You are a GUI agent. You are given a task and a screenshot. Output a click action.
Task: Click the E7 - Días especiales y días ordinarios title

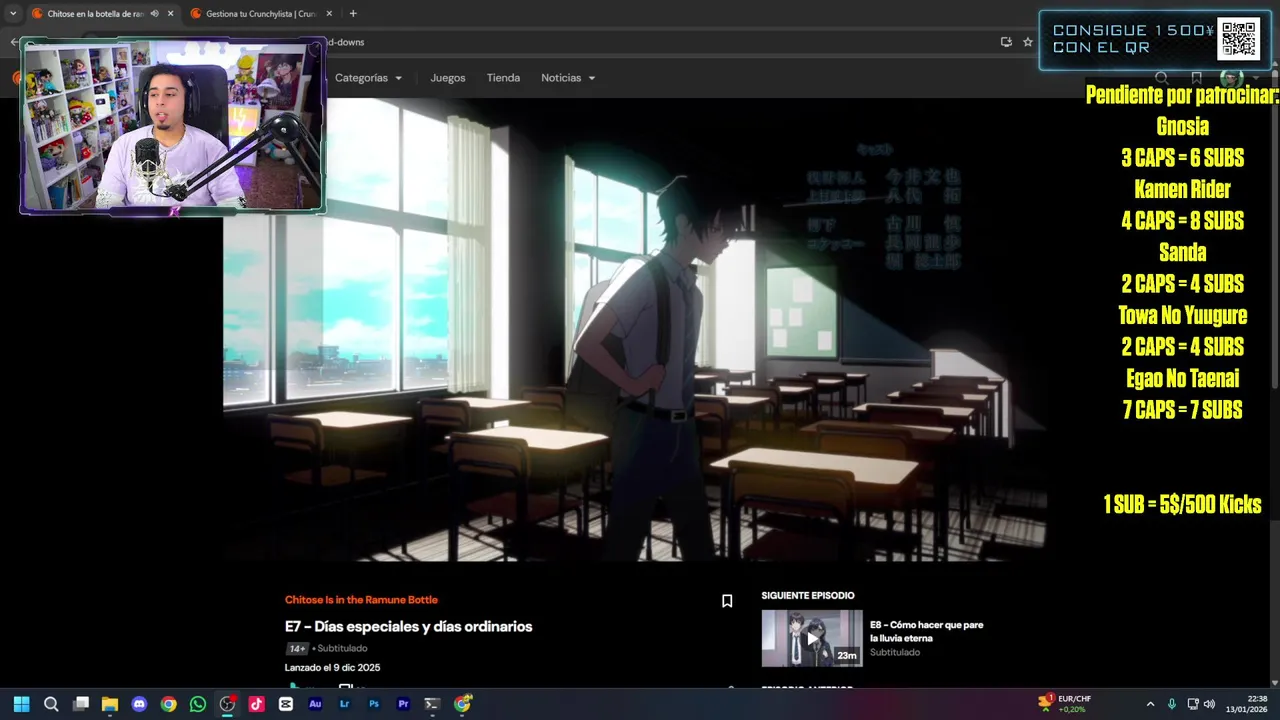(x=408, y=627)
